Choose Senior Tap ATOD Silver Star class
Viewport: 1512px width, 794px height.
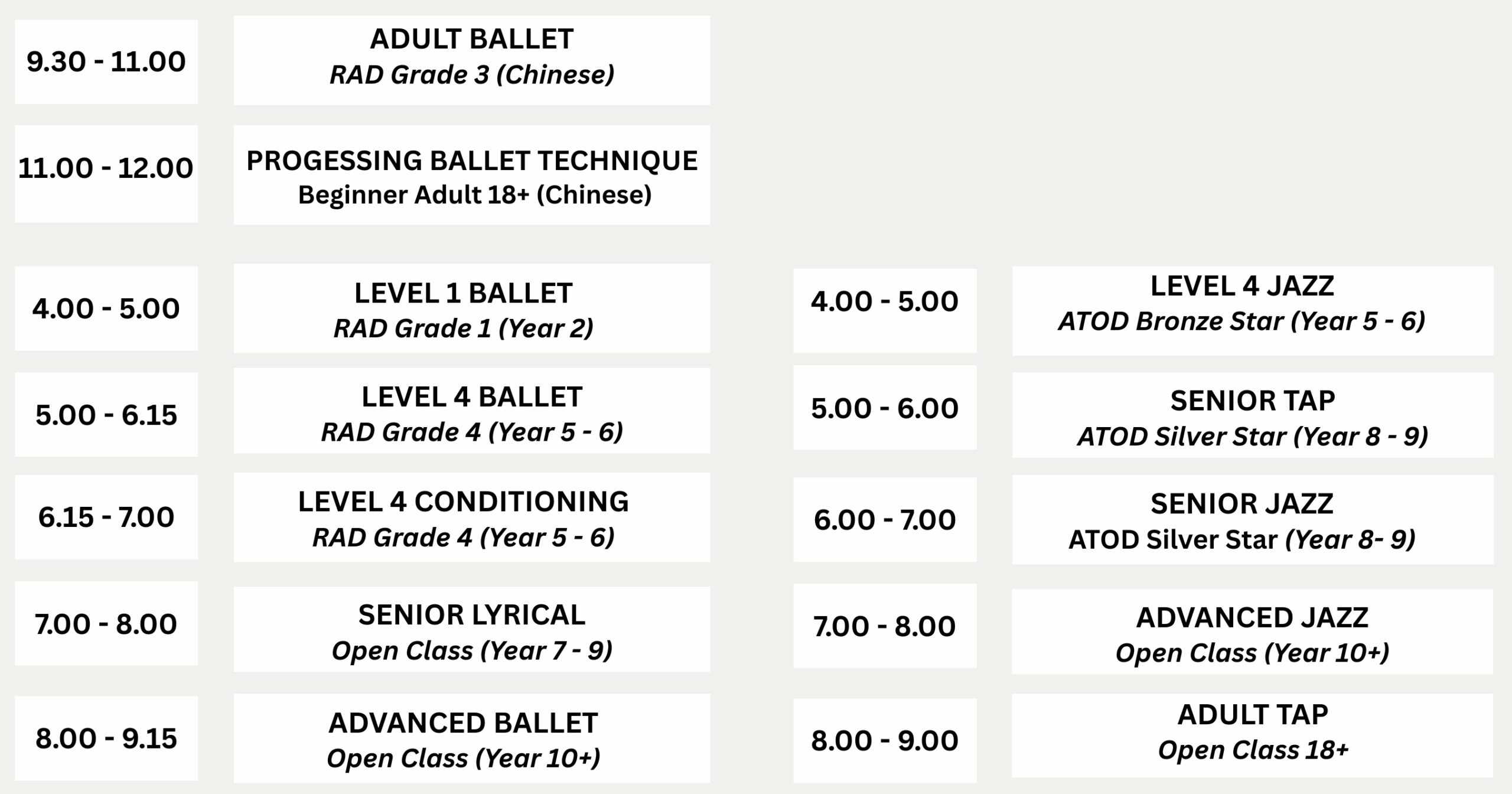(x=1253, y=415)
